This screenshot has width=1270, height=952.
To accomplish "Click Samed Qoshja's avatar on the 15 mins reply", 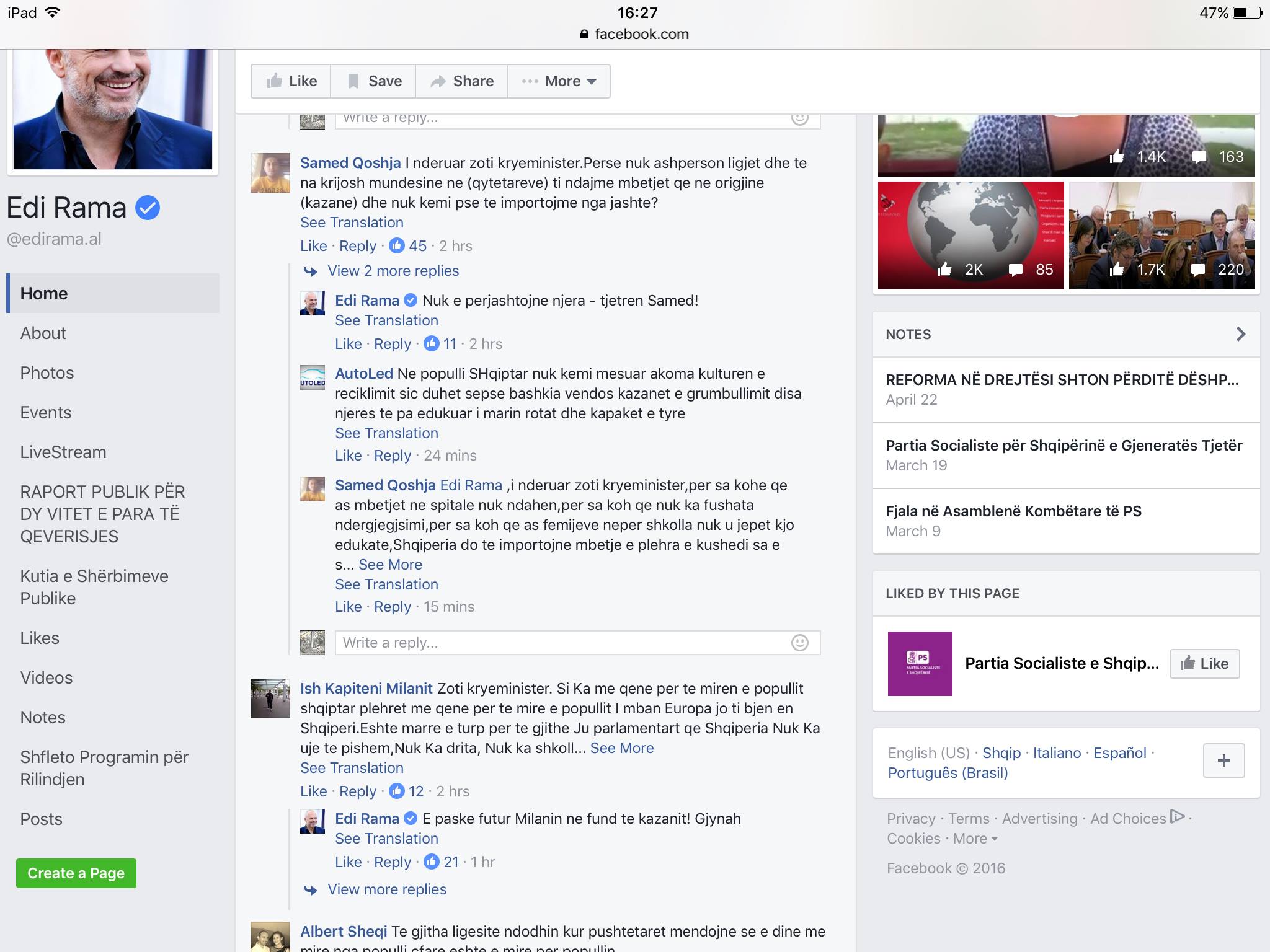I will pos(313,489).
